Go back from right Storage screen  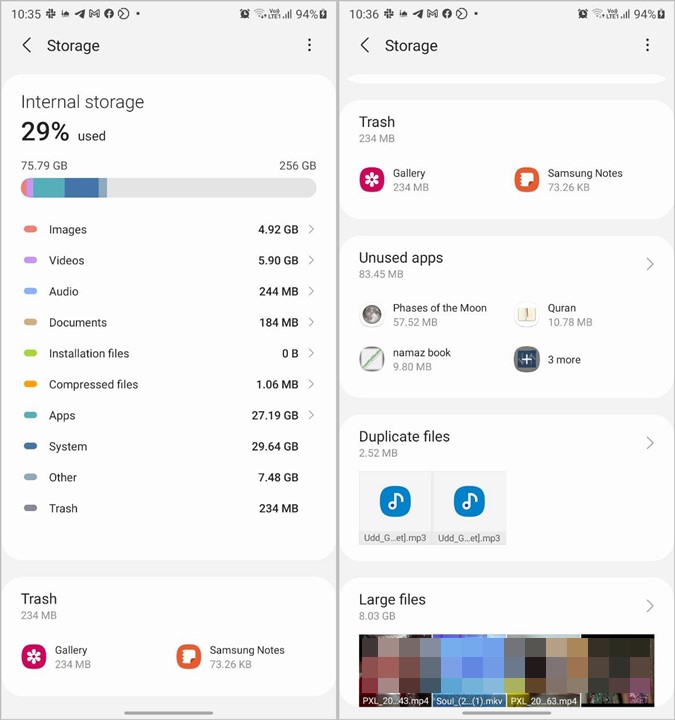(x=365, y=45)
